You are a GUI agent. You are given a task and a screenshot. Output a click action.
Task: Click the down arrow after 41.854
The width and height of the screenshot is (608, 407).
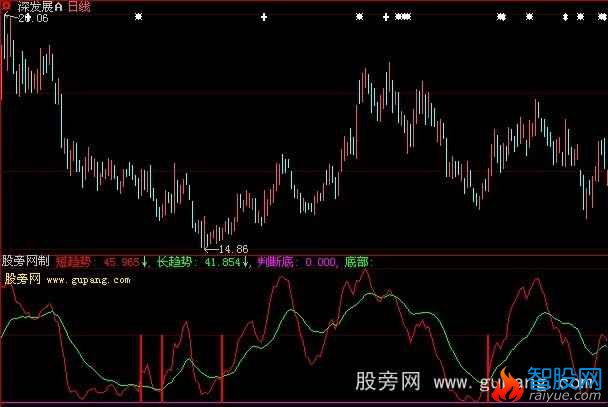coord(245,262)
